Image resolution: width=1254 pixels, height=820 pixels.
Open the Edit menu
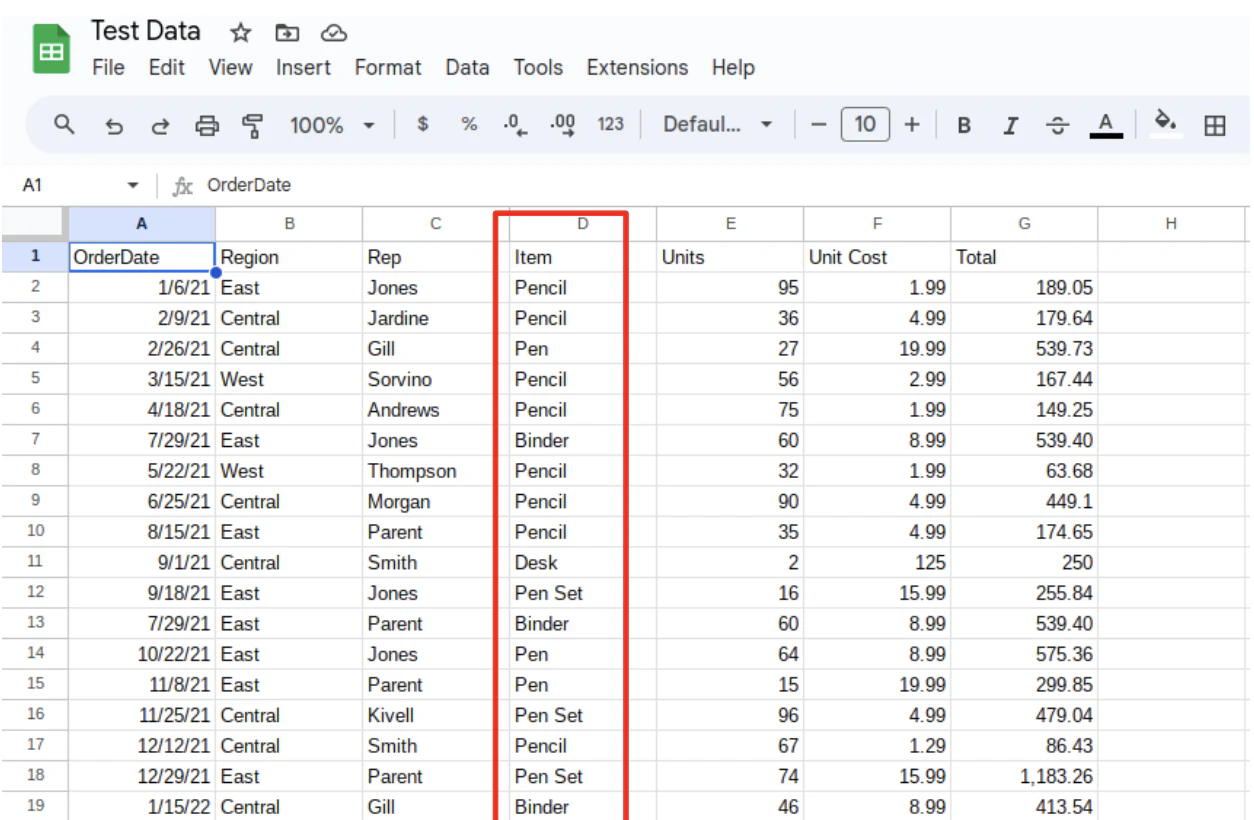coord(167,68)
